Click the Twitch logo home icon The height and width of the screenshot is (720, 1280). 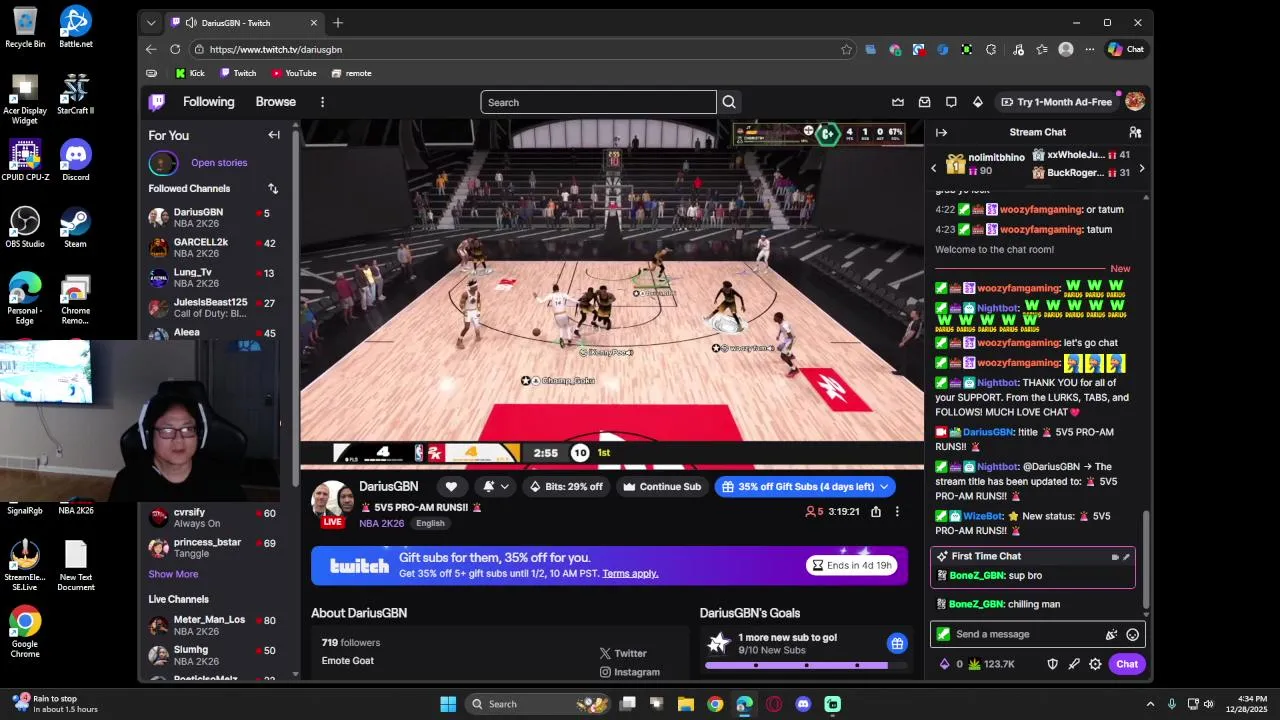pyautogui.click(x=157, y=102)
